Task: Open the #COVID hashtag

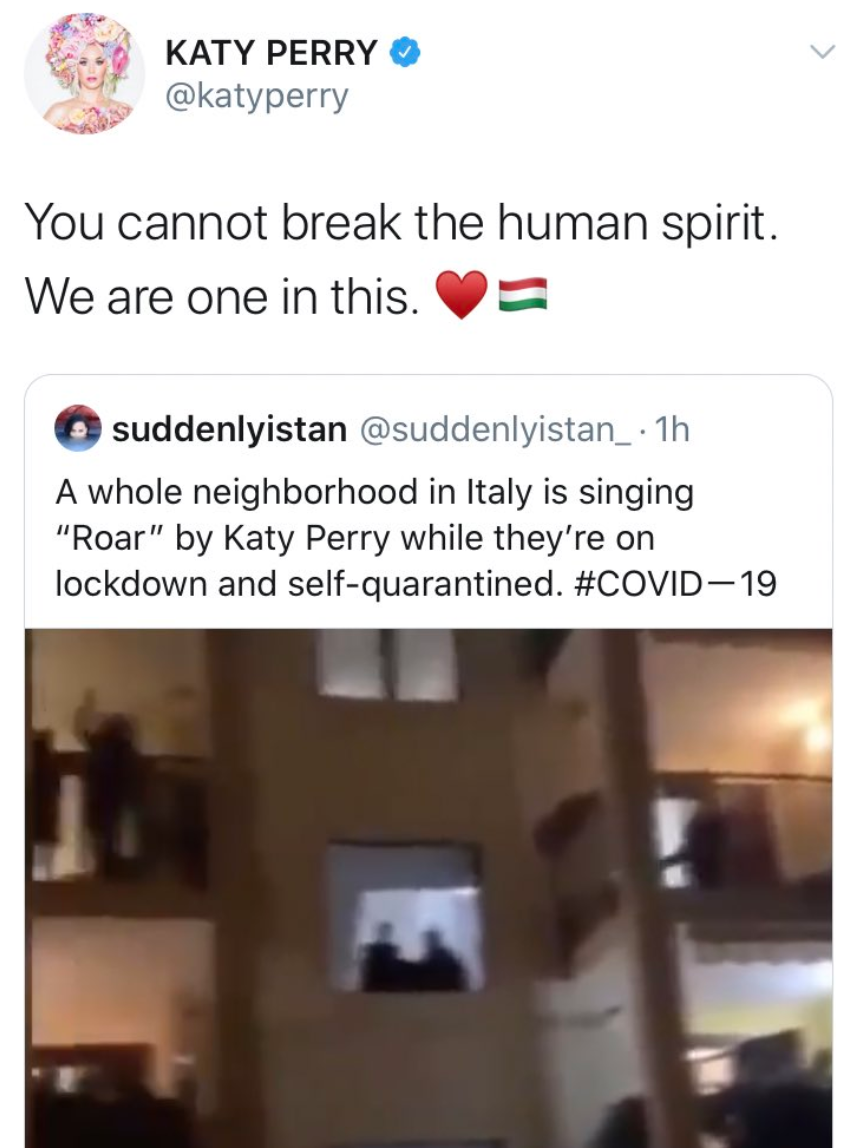Action: (x=671, y=584)
